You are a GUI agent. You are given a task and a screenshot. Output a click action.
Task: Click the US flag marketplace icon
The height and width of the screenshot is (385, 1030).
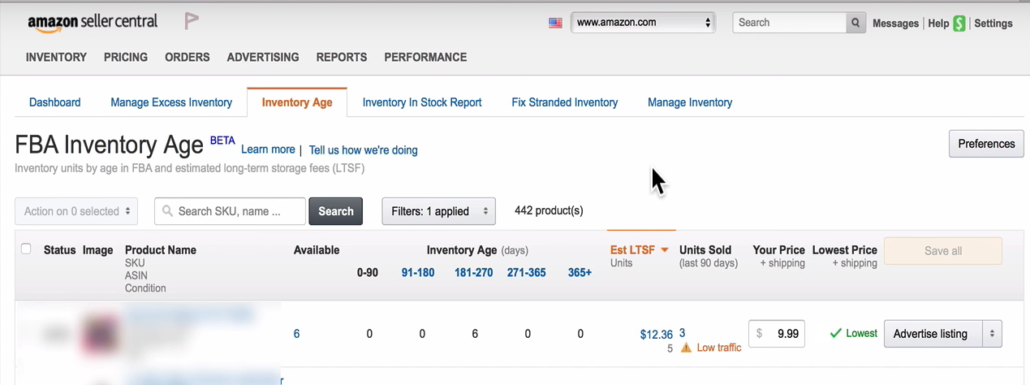555,22
